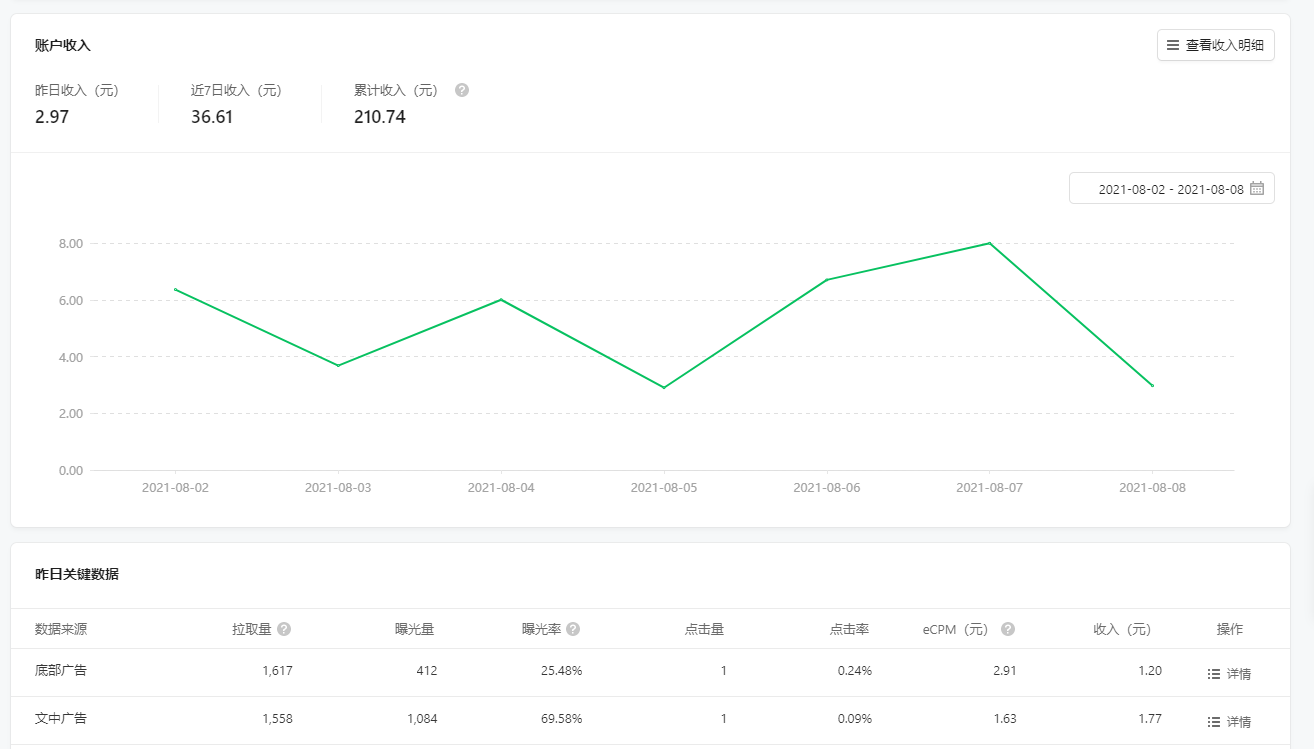Click the 昨日收入 value 2.97

[52, 117]
